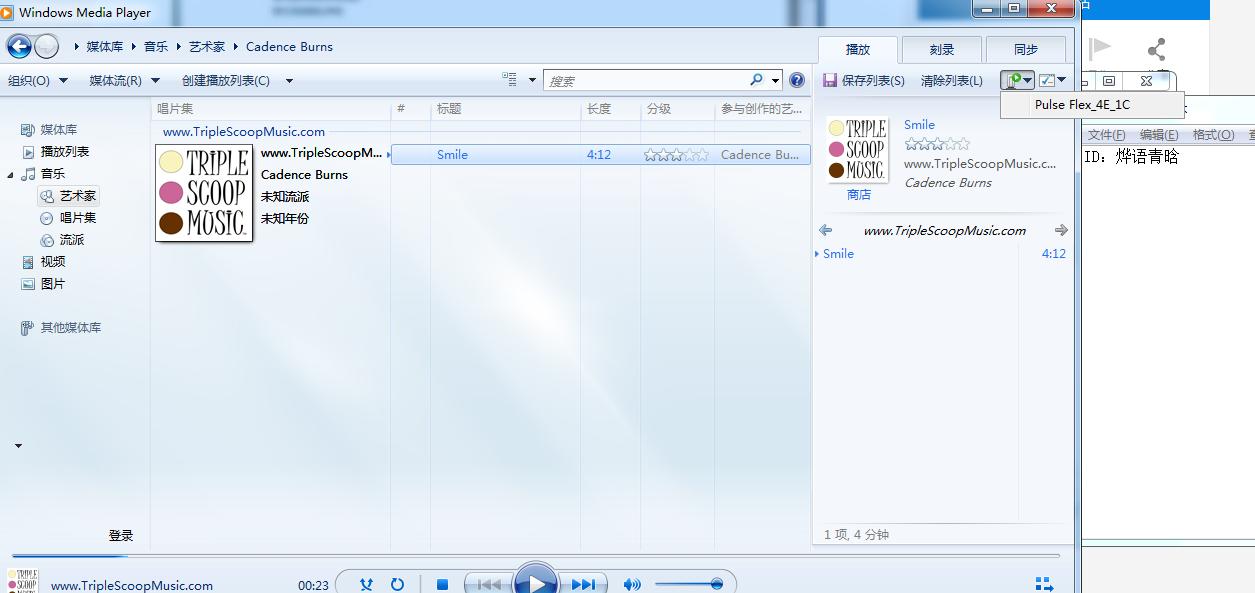Pause playback with the Play button
Viewport: 1255px width, 593px height.
click(537, 581)
